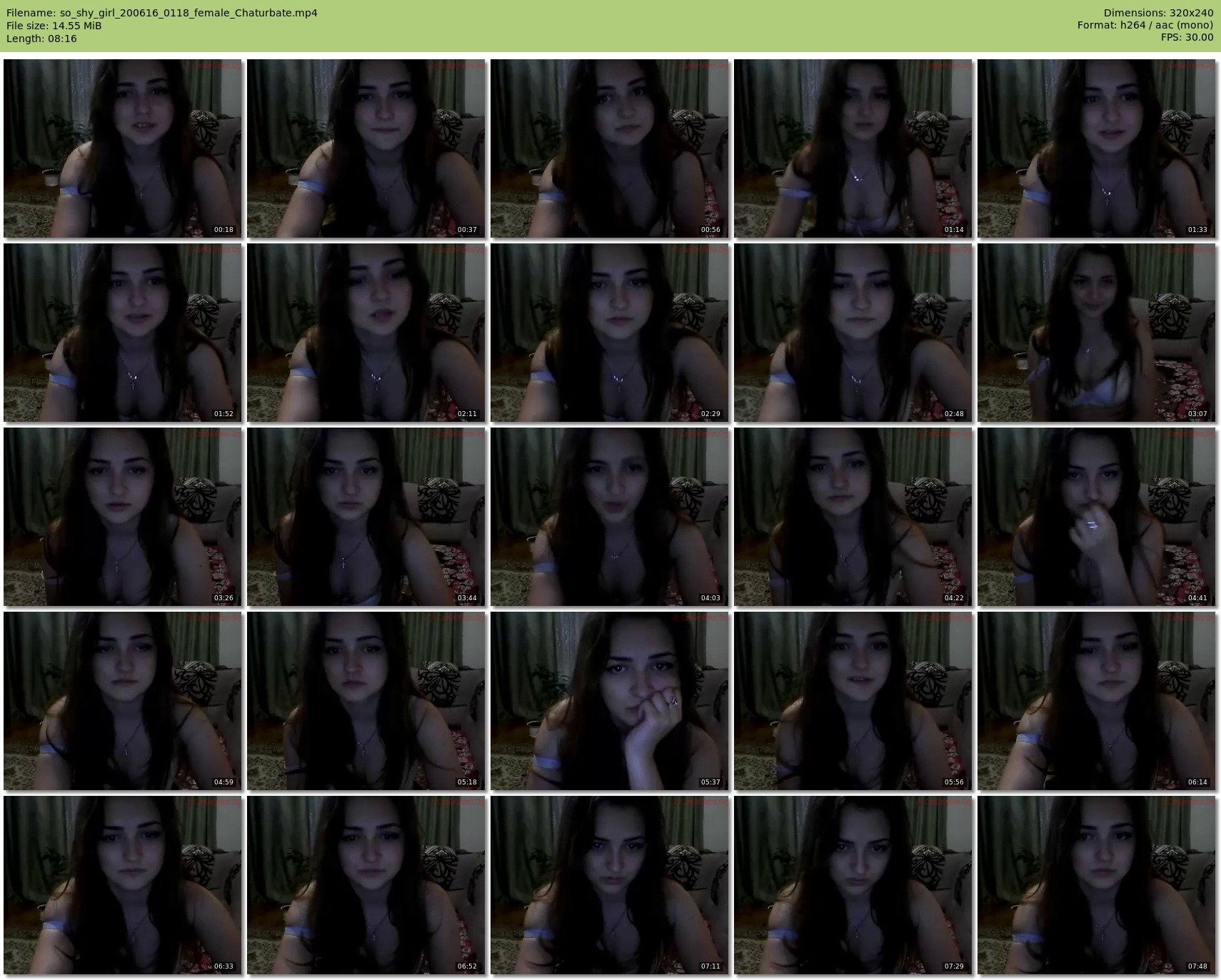Choose the thumbnail timestamped 04:59
This screenshot has height=980, width=1221.
coord(123,701)
